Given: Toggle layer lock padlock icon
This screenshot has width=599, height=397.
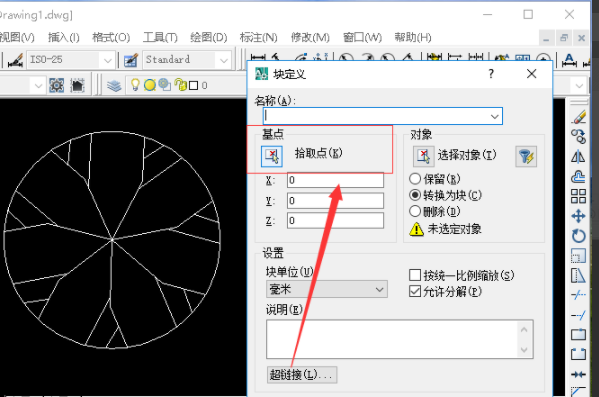Looking at the screenshot, I should 180,84.
